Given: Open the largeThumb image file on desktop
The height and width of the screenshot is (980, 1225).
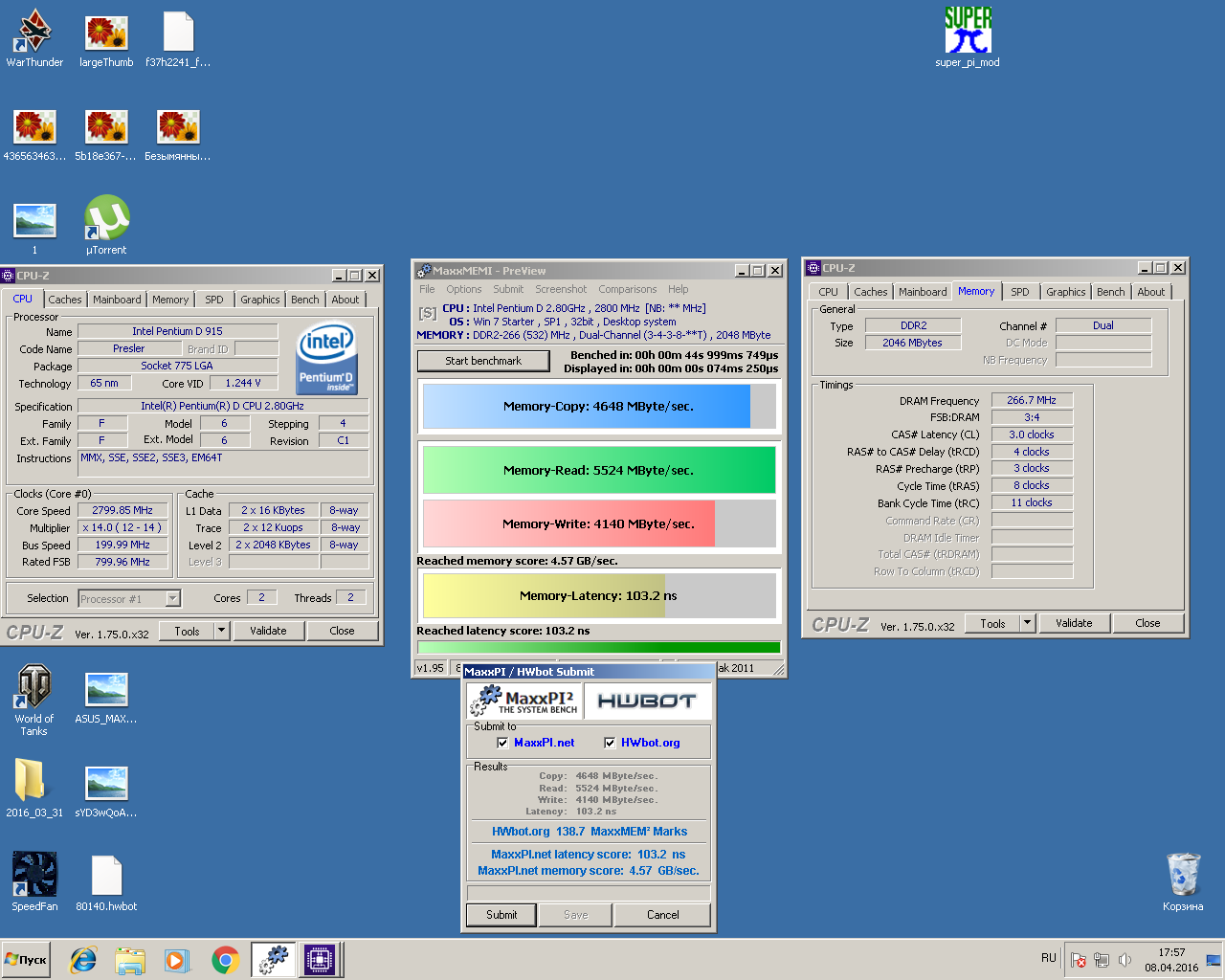Looking at the screenshot, I should 106,38.
